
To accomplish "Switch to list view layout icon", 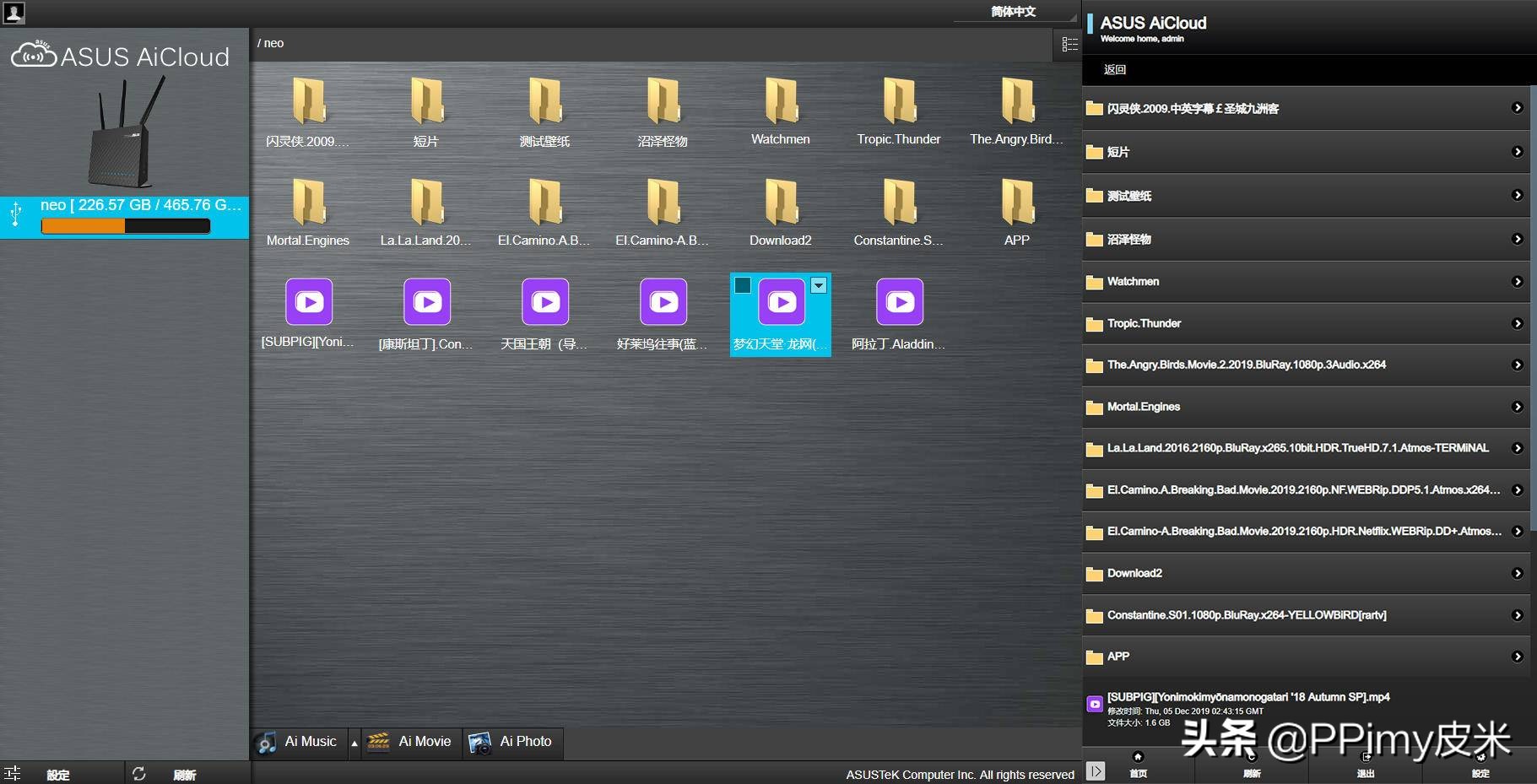I will click(x=1069, y=44).
